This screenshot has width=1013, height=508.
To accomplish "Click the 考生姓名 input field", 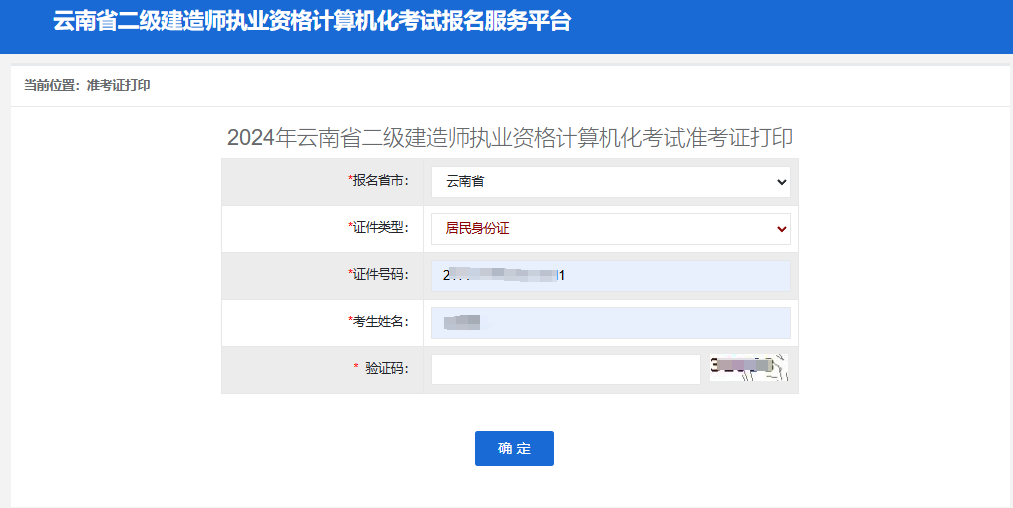I will click(611, 323).
